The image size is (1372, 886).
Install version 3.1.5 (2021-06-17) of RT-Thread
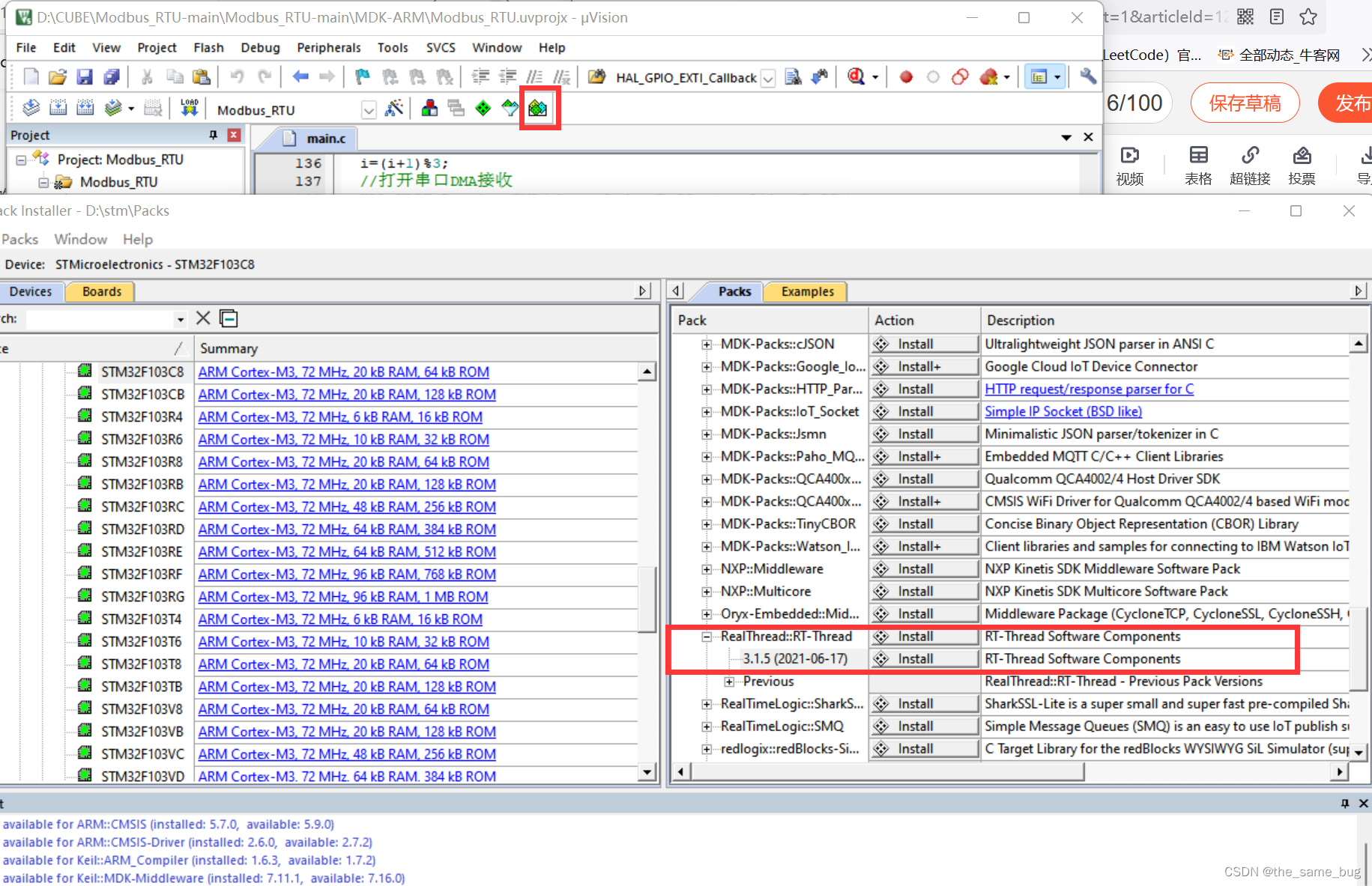925,659
